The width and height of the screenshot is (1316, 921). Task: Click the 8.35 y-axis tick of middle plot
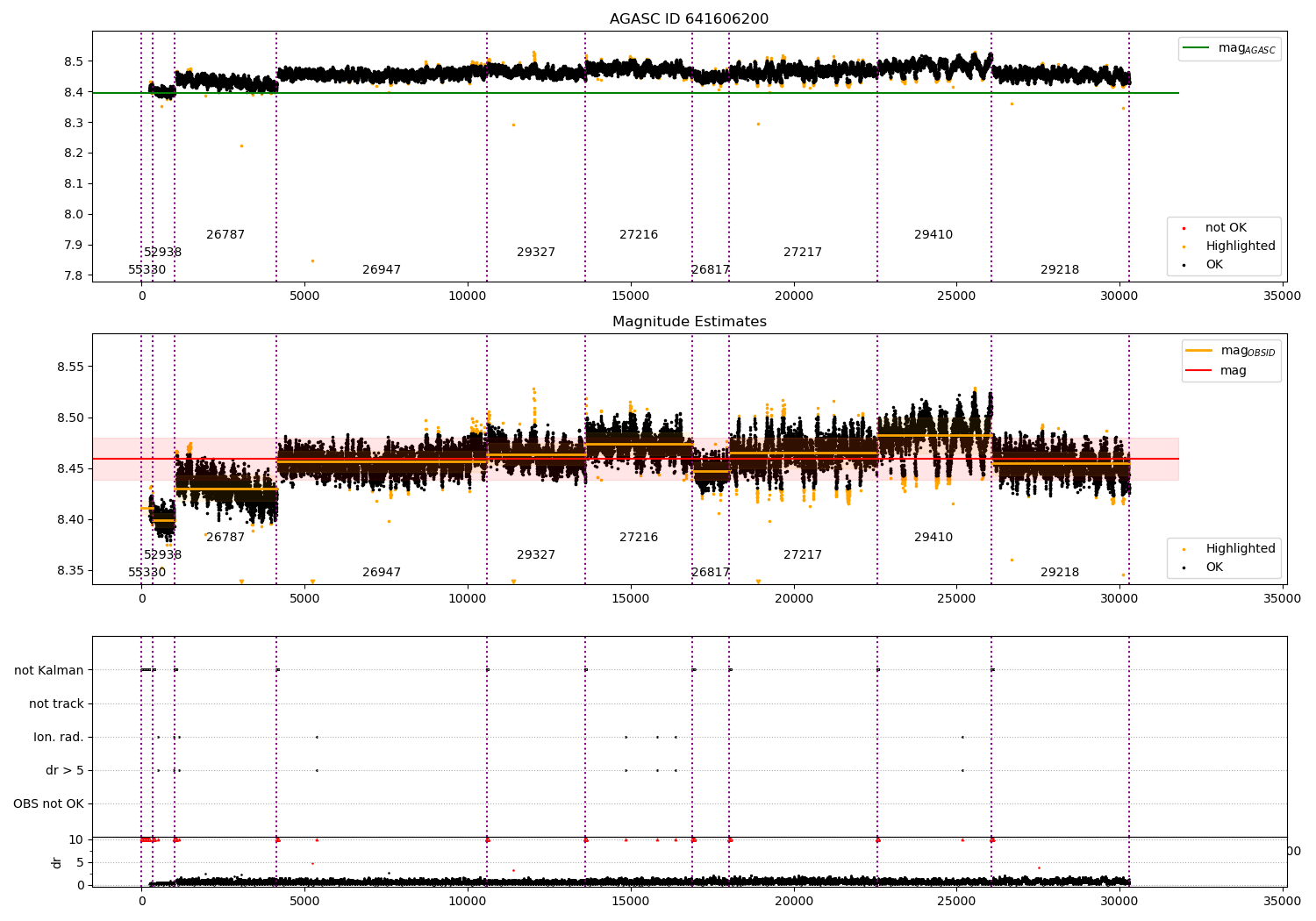70,570
